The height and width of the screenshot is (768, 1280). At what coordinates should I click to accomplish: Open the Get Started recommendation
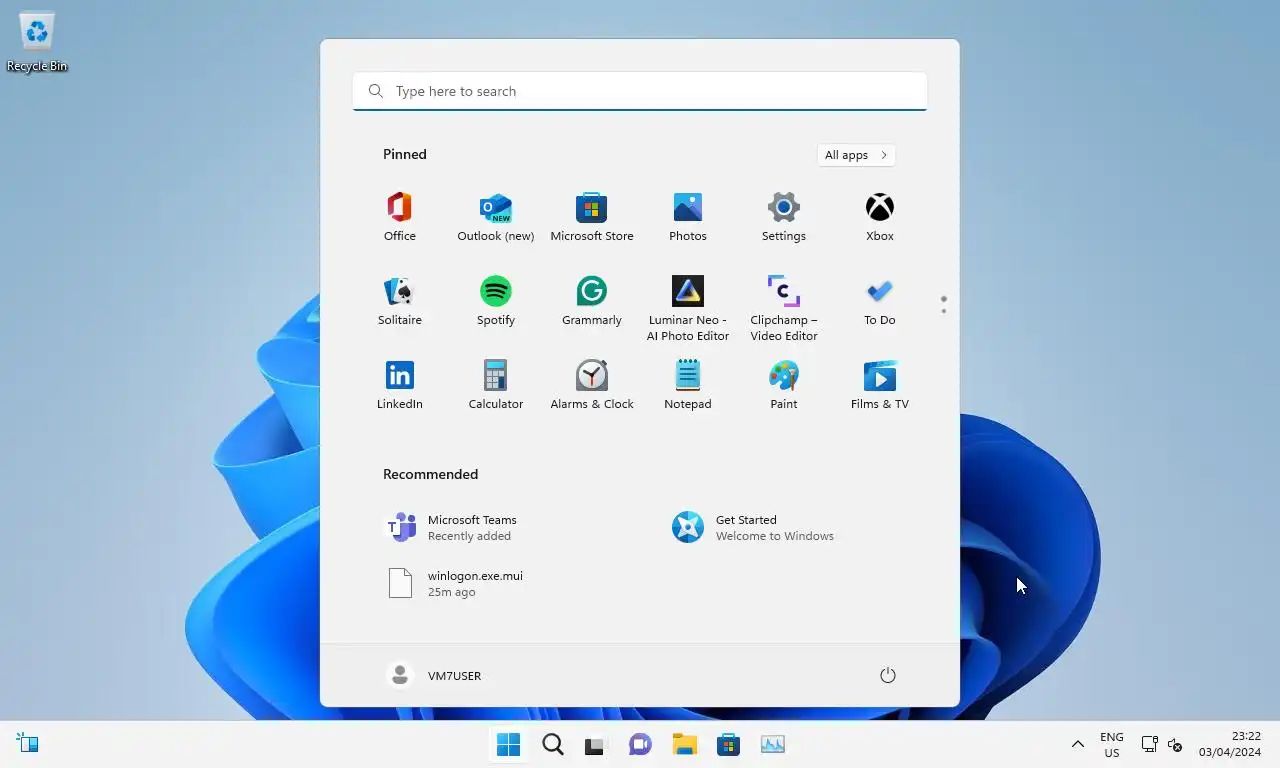754,527
